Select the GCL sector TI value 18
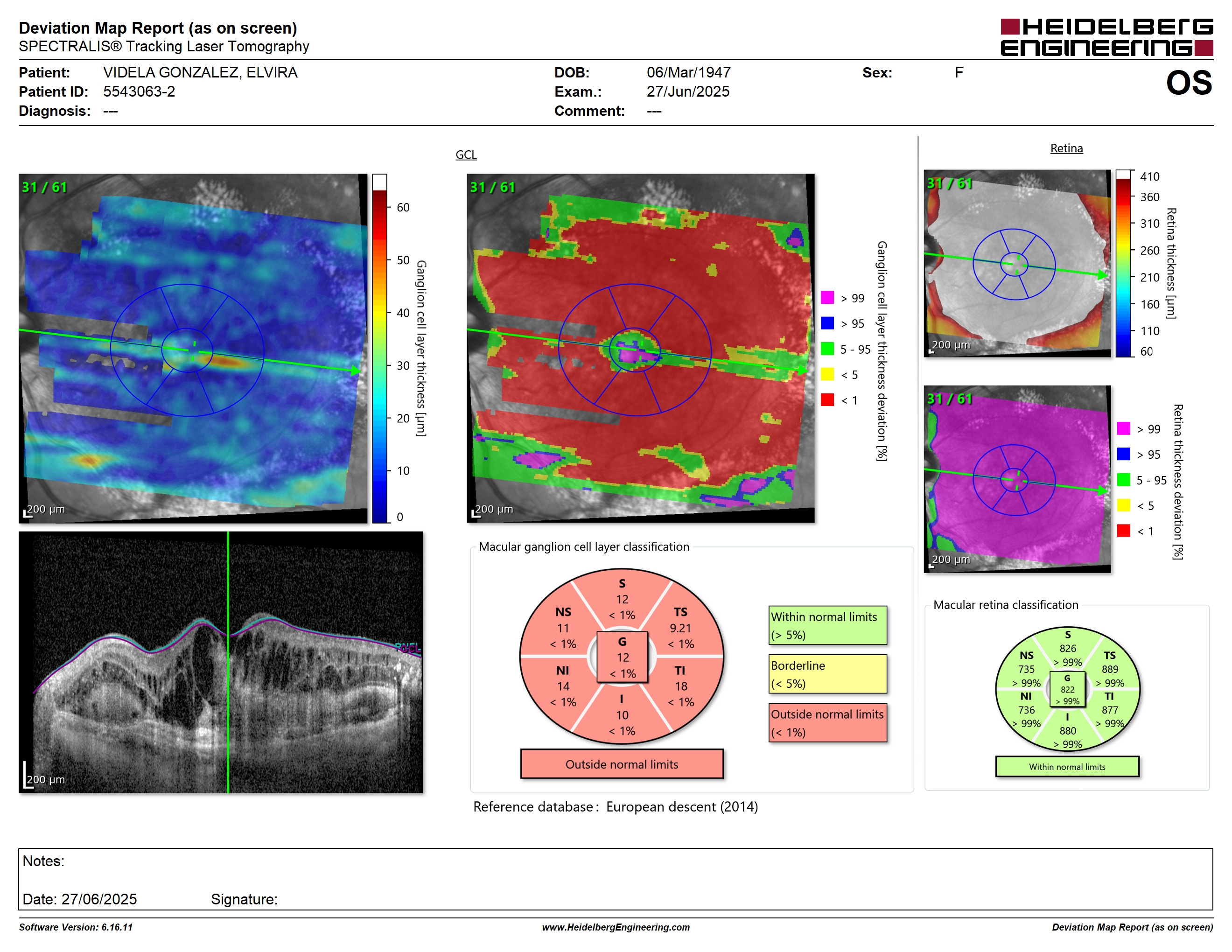The width and height of the screenshot is (1232, 952). tap(681, 686)
